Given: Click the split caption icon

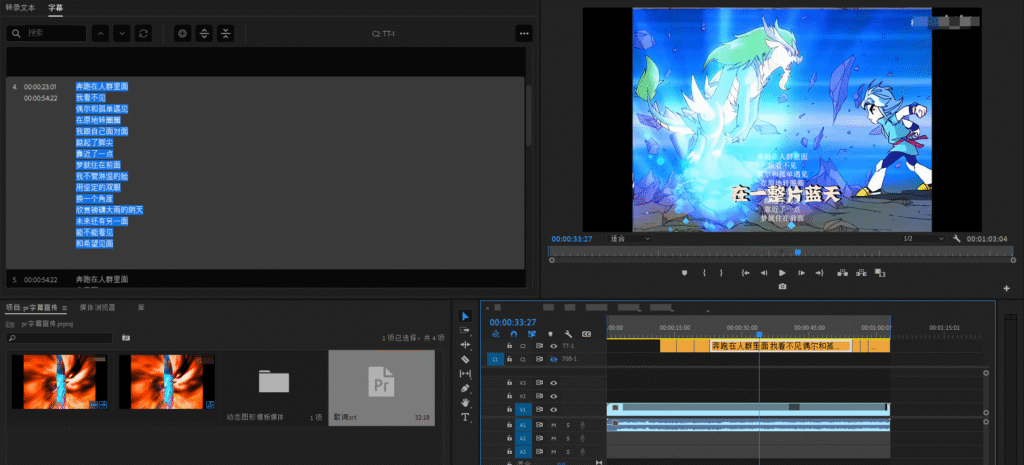Looking at the screenshot, I should pyautogui.click(x=204, y=33).
